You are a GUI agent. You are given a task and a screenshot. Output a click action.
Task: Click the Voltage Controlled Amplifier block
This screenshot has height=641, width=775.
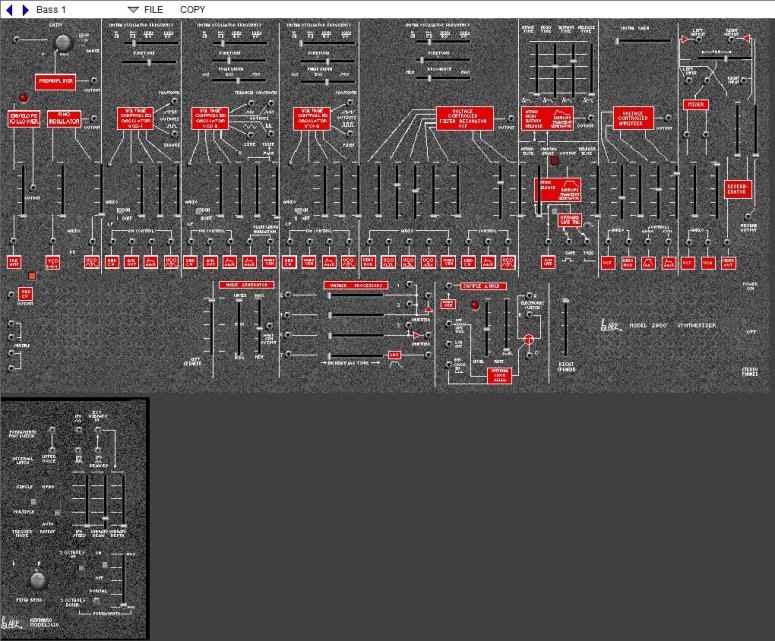(x=632, y=120)
